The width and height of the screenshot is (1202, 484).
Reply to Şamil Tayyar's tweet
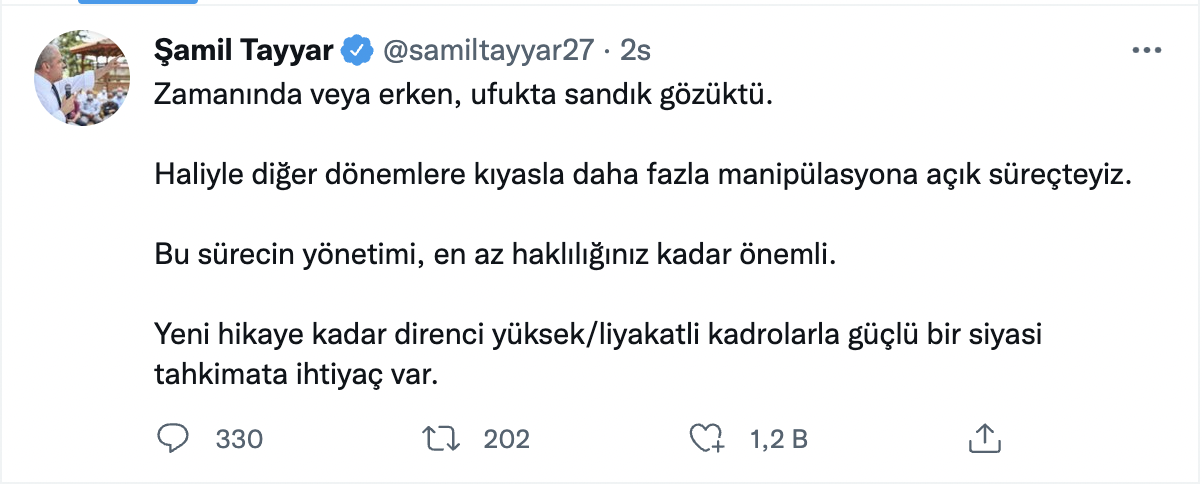coord(173,438)
